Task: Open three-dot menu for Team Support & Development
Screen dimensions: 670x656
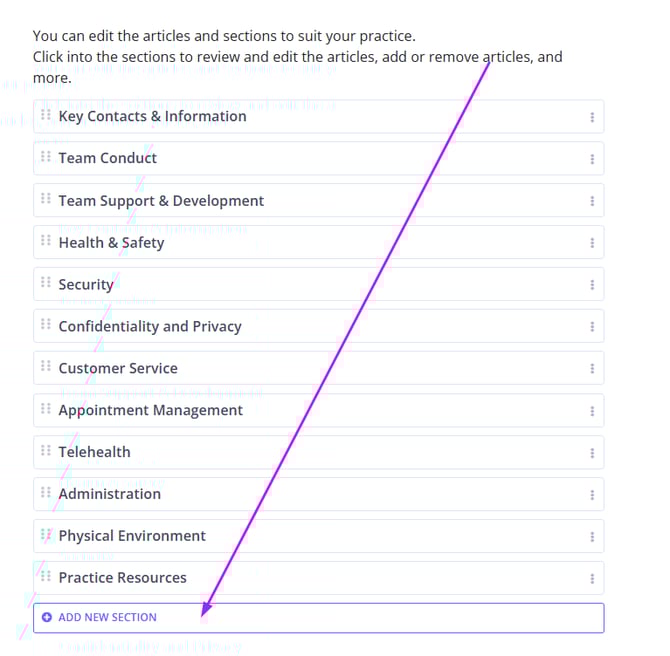Action: (592, 201)
